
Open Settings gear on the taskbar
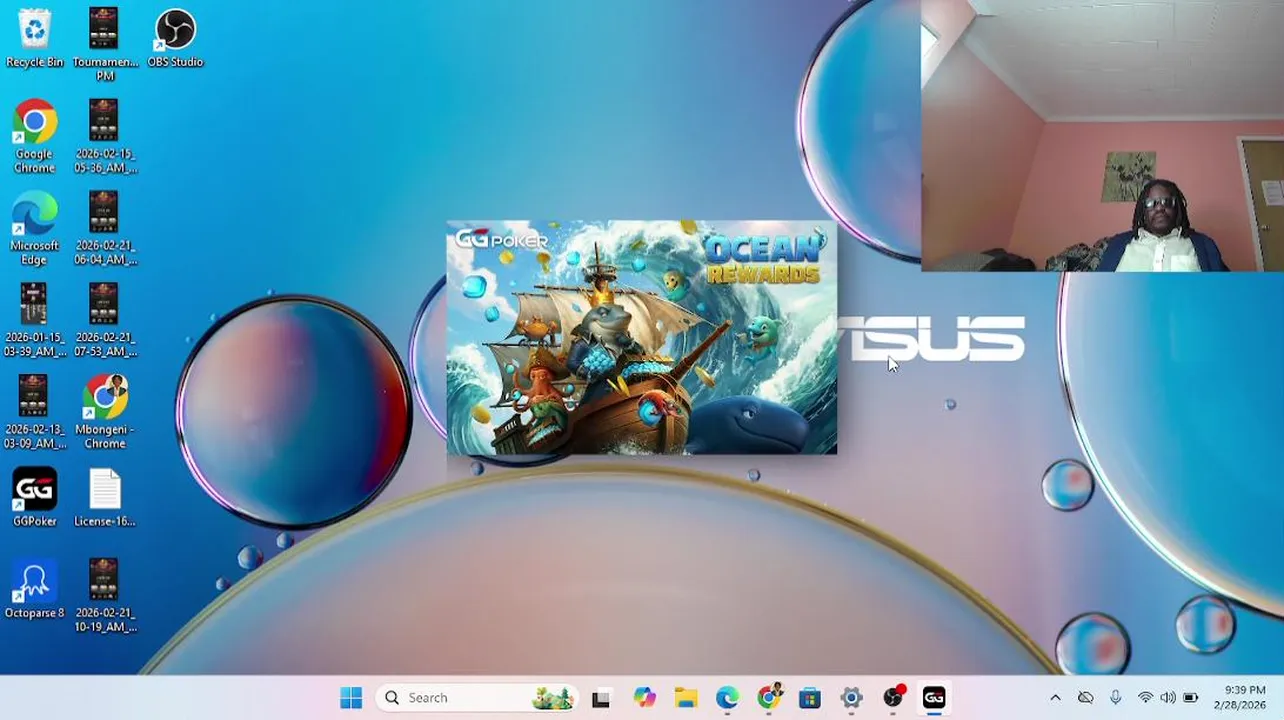tap(852, 698)
